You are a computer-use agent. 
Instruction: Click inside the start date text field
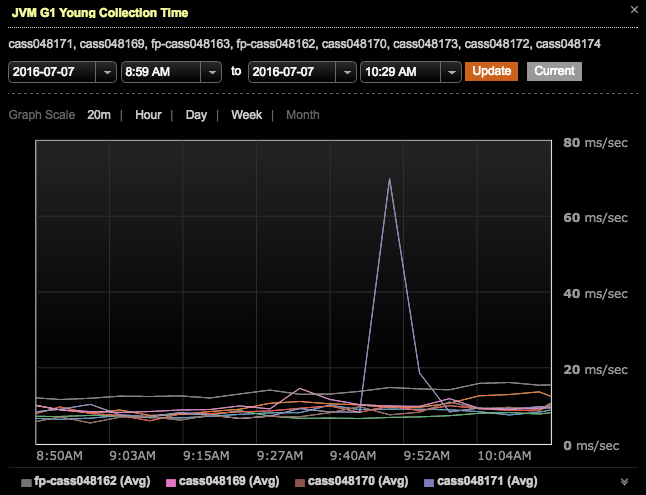[52, 72]
